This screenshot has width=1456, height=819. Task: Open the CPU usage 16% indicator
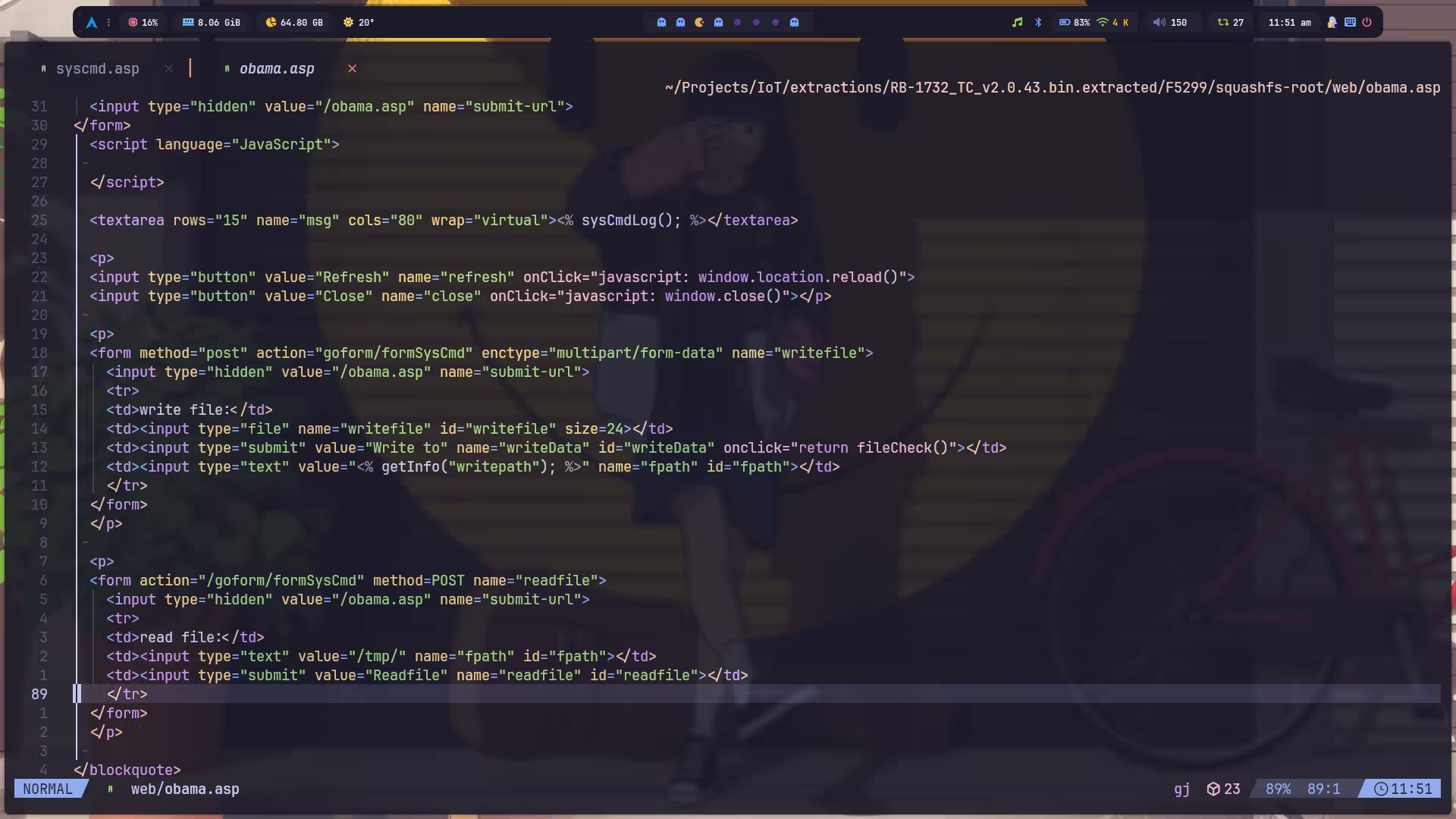pyautogui.click(x=143, y=23)
